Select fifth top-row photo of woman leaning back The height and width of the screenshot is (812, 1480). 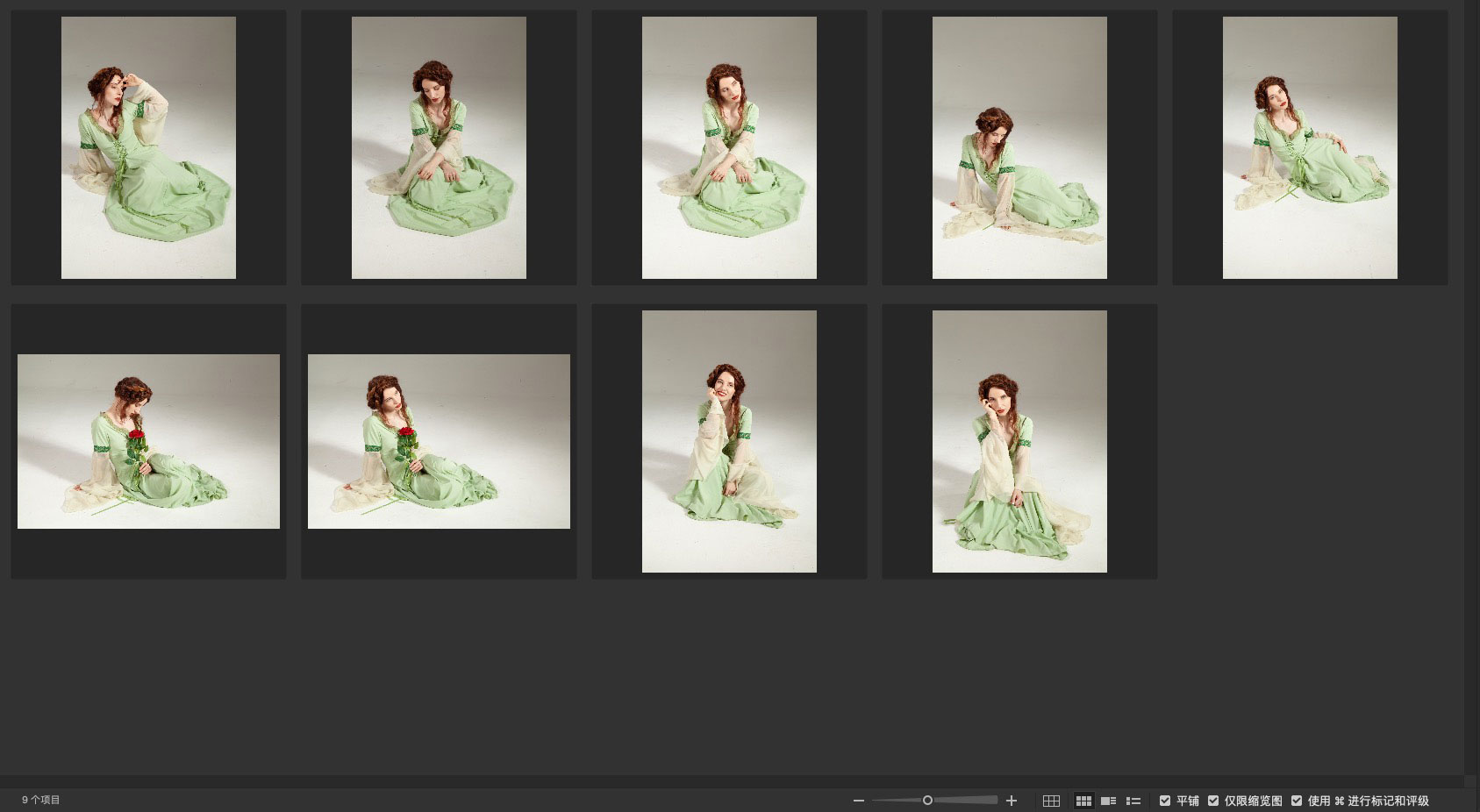pyautogui.click(x=1310, y=147)
